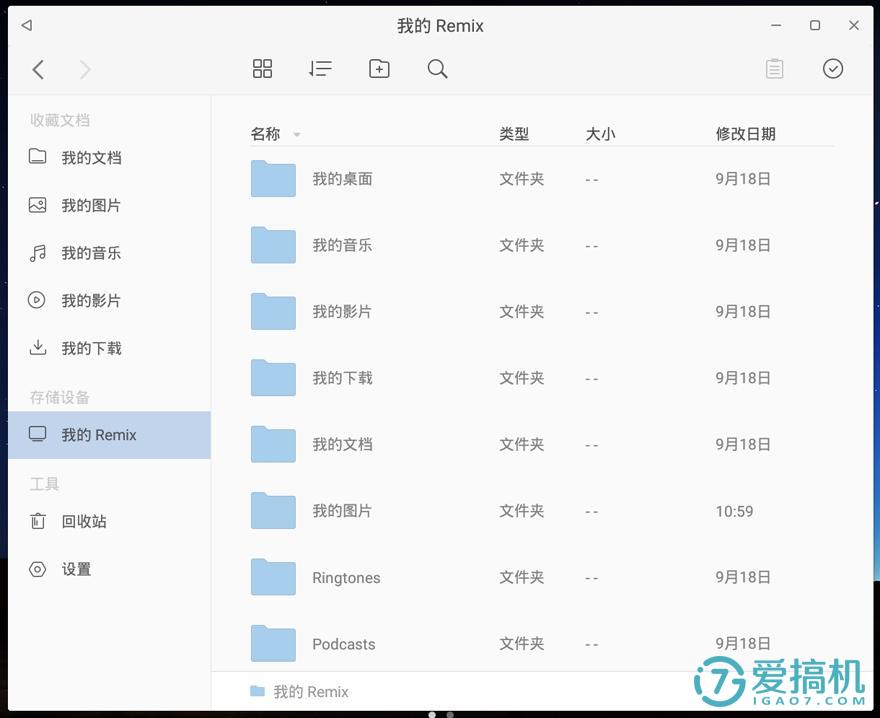This screenshot has width=880, height=718.
Task: Navigate back with the back arrow
Action: pos(38,69)
